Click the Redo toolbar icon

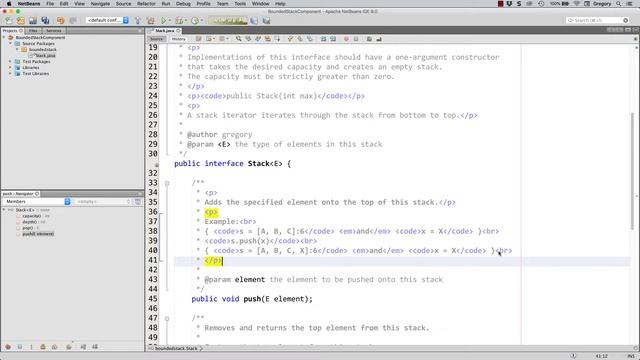click(73, 20)
